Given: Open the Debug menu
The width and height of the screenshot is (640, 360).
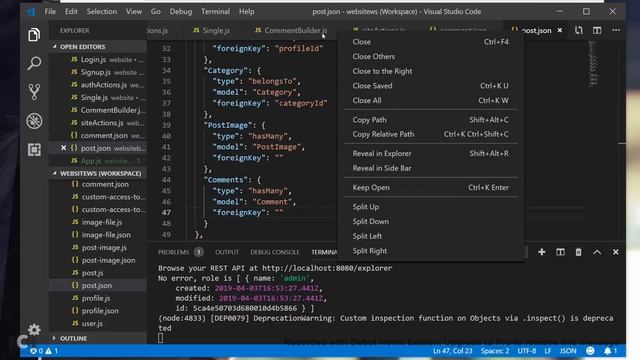Looking at the screenshot, I should (x=181, y=11).
